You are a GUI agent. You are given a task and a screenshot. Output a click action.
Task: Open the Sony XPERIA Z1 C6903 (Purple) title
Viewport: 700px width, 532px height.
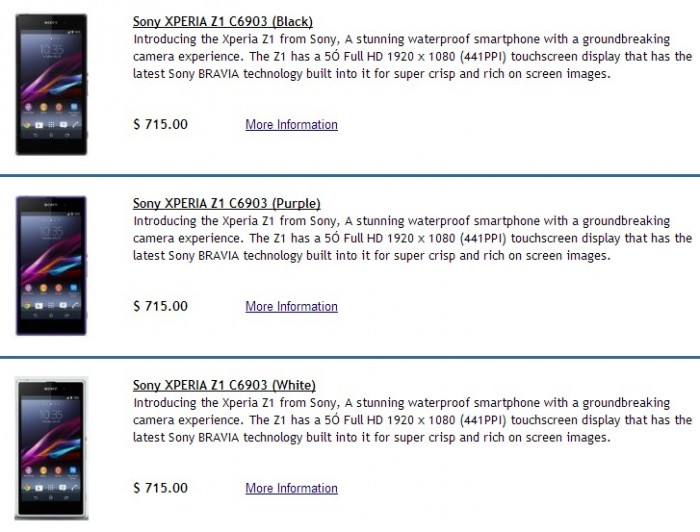pos(226,204)
